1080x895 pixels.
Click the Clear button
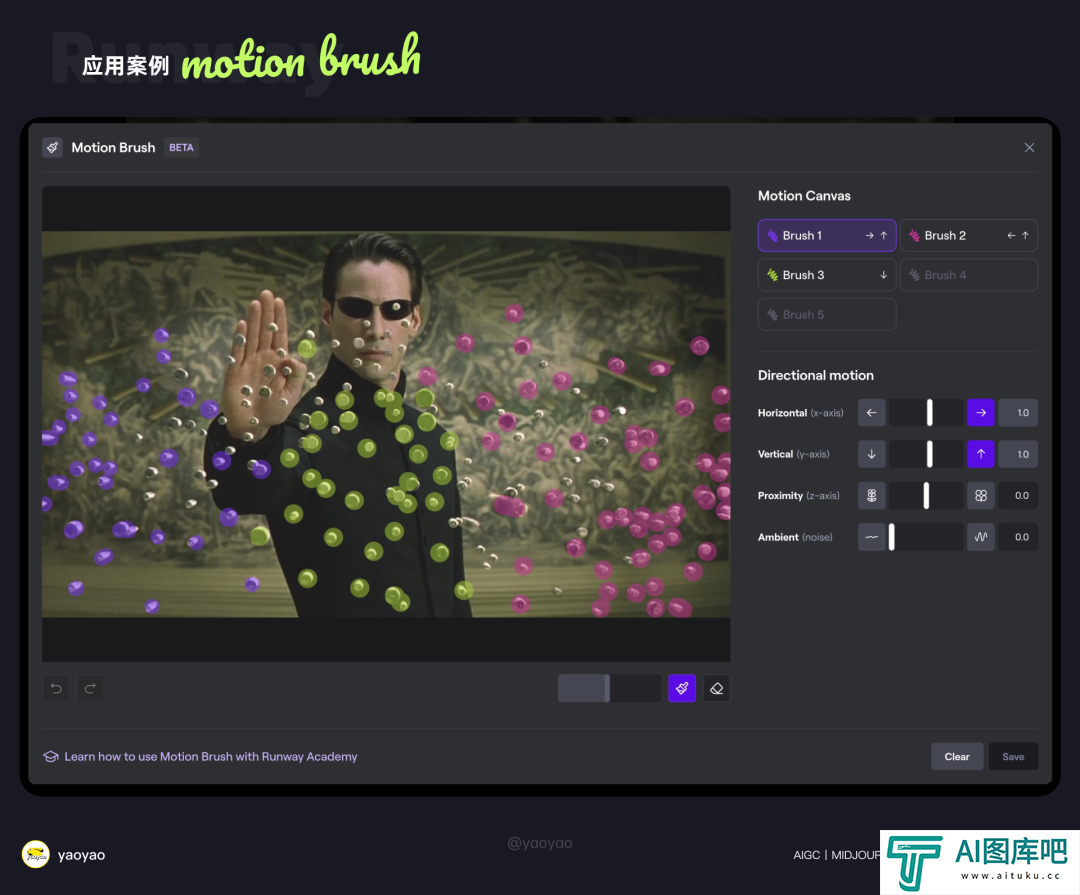pyautogui.click(x=957, y=757)
